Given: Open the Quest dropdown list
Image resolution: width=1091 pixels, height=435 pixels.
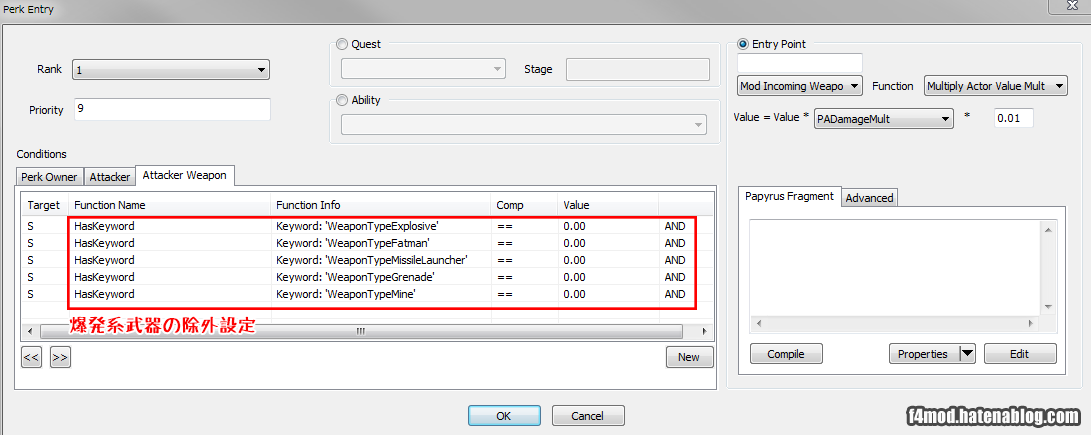Looking at the screenshot, I should pyautogui.click(x=423, y=69).
